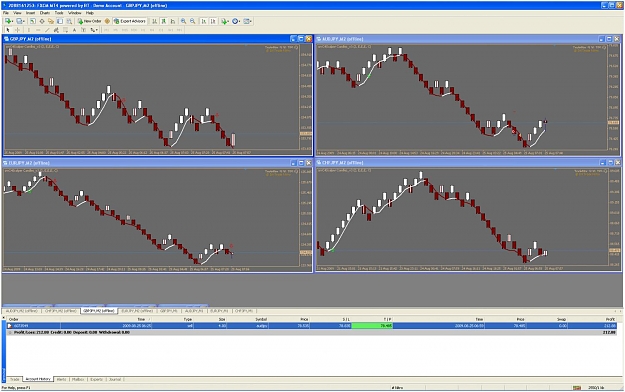Open the Arrows objects dropdown
625x392 pixels.
tap(94, 30)
